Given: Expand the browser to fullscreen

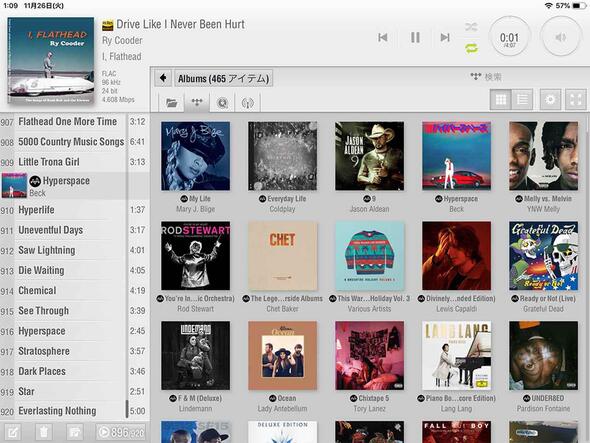Looking at the screenshot, I should pyautogui.click(x=576, y=100).
